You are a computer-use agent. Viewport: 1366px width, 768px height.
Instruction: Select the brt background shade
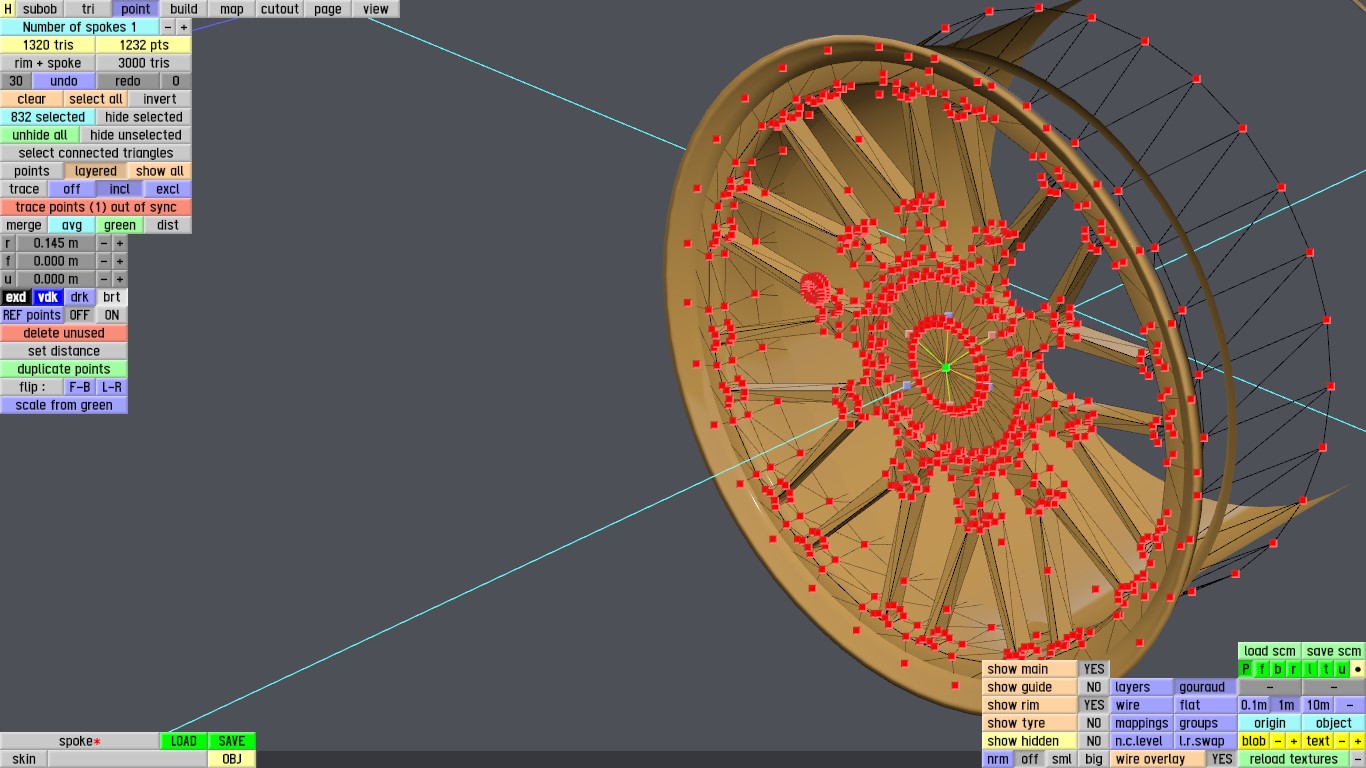coord(112,297)
